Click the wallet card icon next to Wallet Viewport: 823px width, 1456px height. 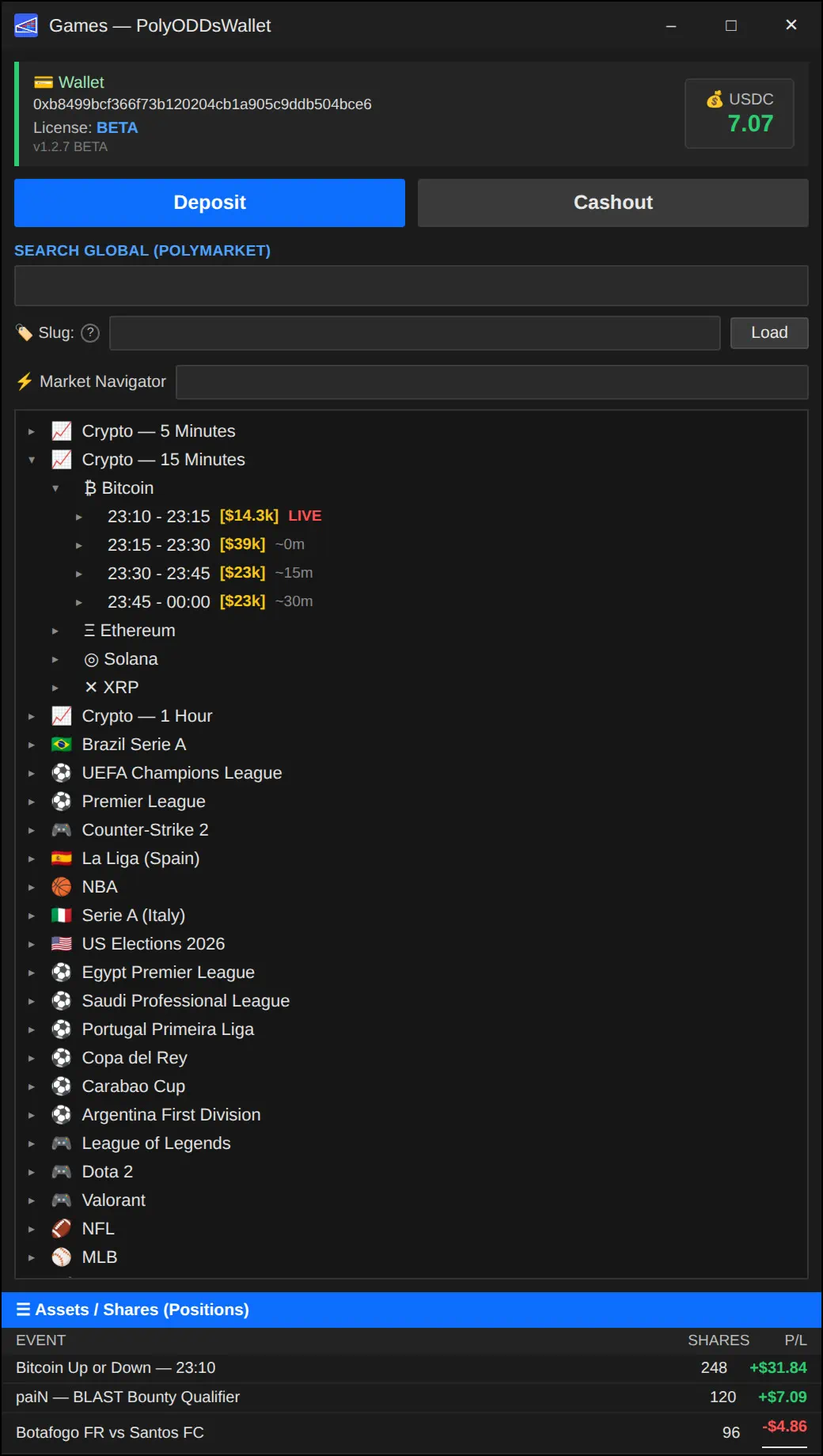click(x=44, y=82)
